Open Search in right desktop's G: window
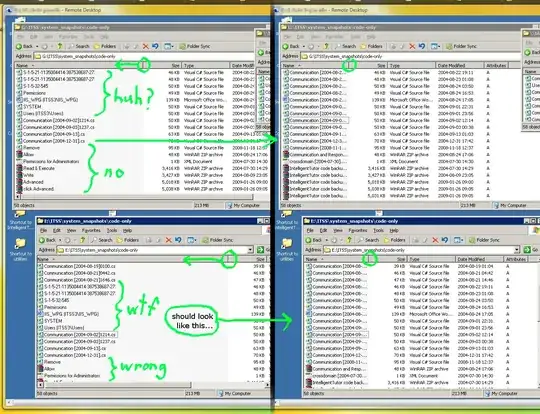 (x=345, y=46)
